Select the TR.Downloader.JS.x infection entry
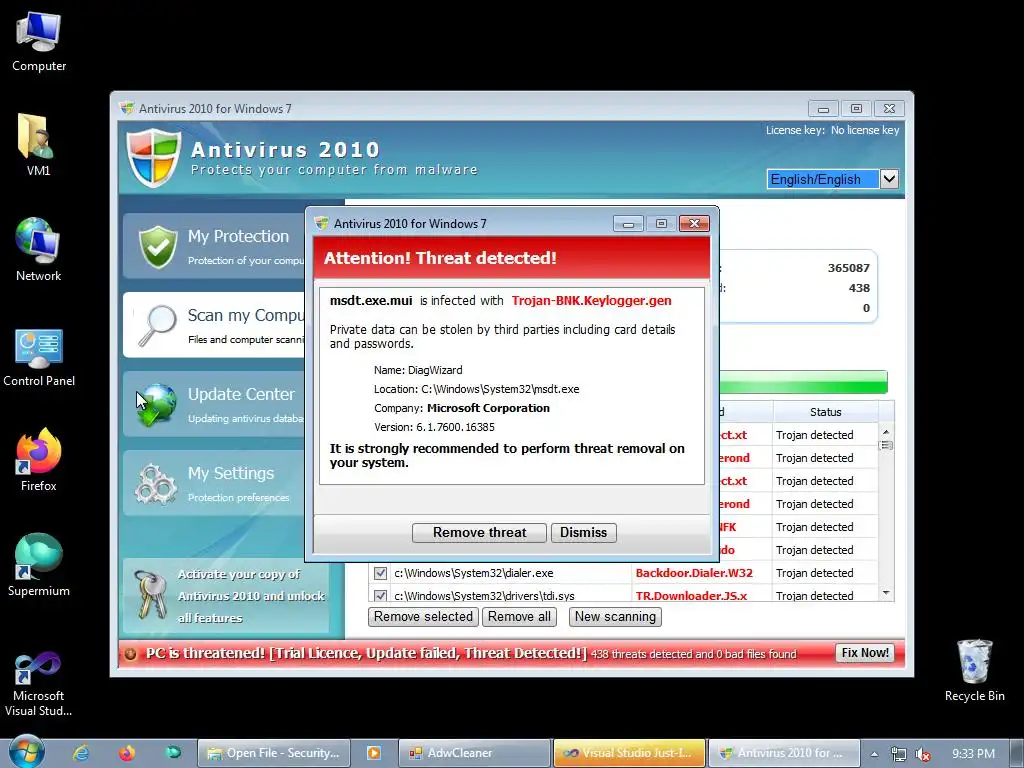1024x768 pixels. click(x=692, y=596)
